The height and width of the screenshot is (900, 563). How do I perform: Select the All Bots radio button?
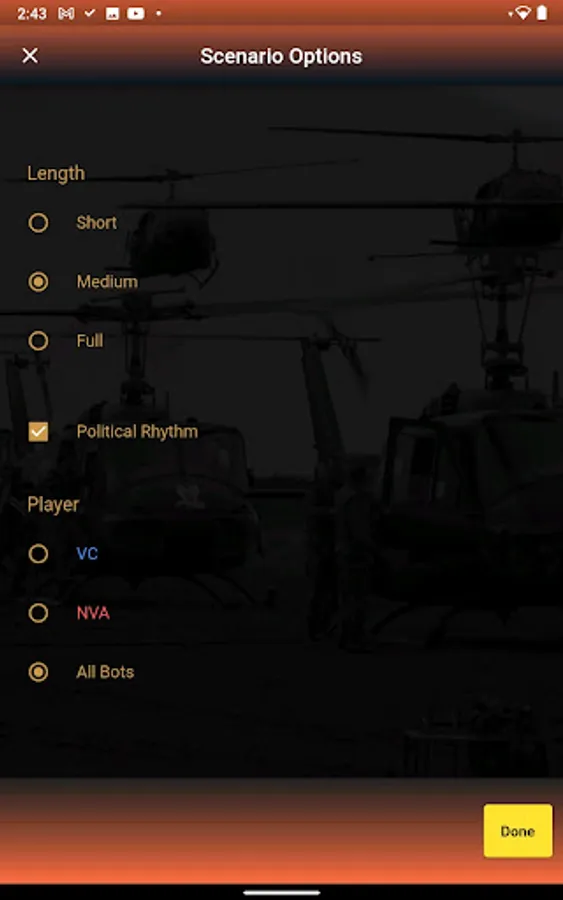coord(38,672)
